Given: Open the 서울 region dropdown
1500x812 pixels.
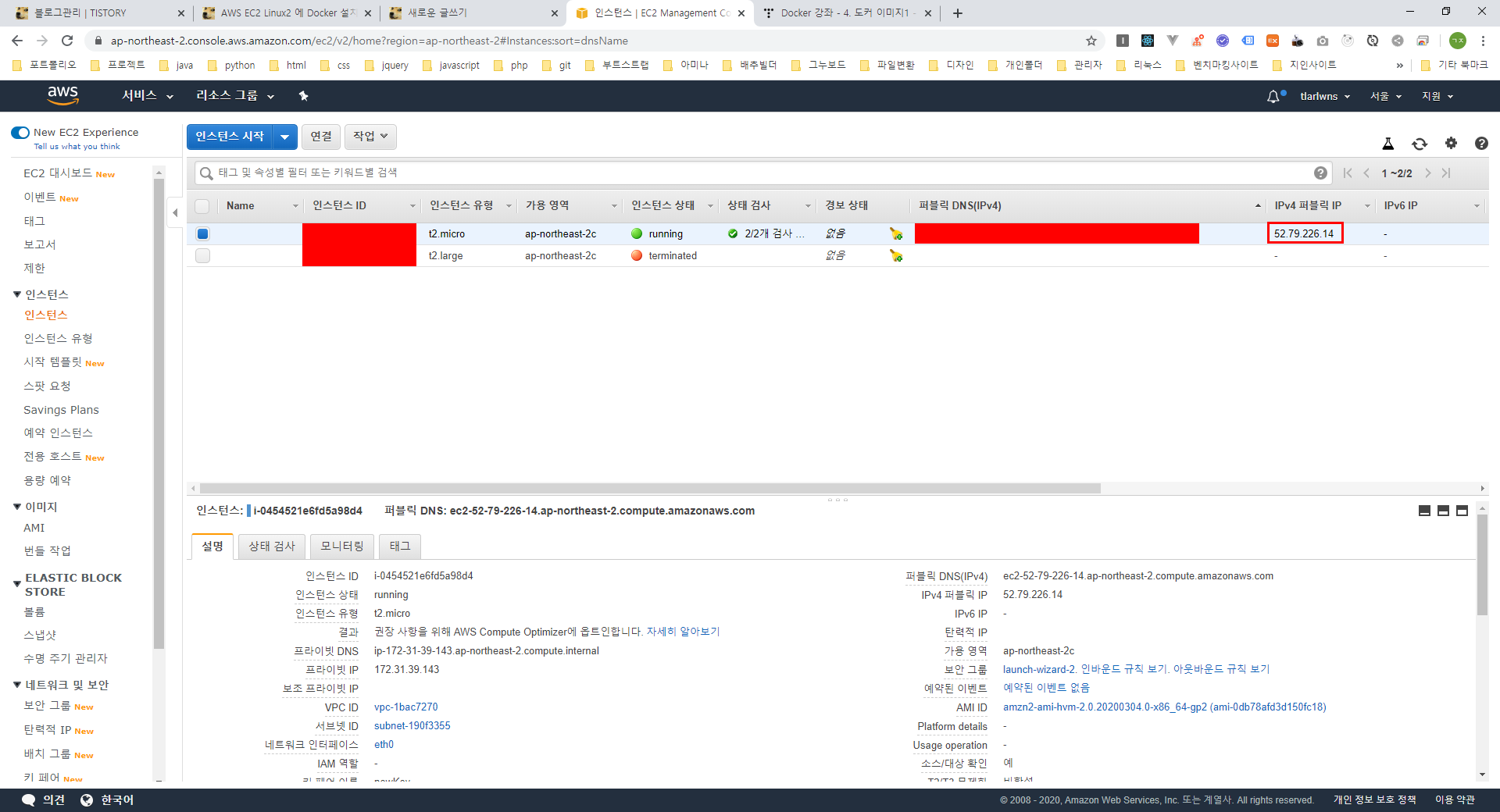Looking at the screenshot, I should pos(1386,96).
